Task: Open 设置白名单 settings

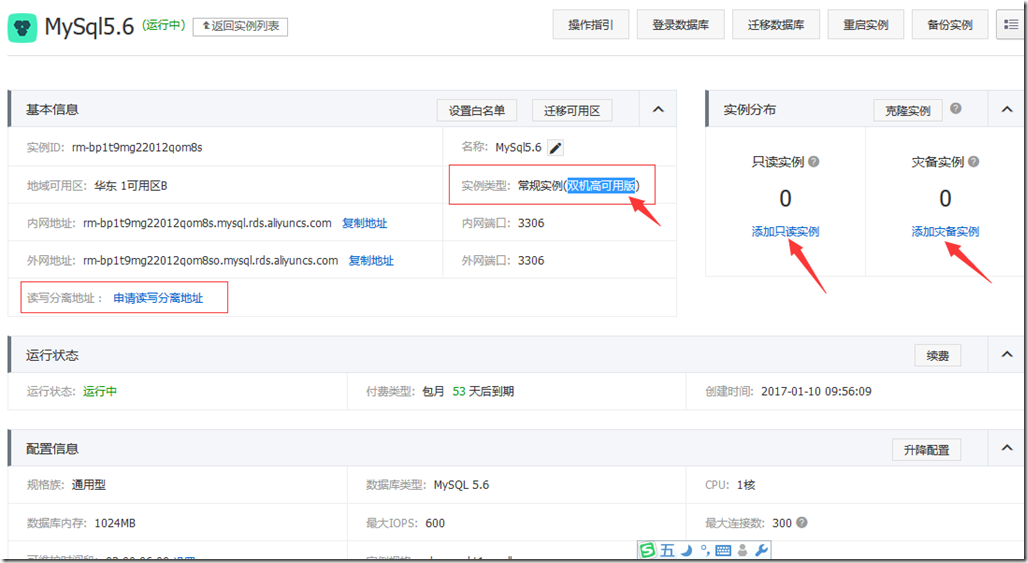Action: 477,111
